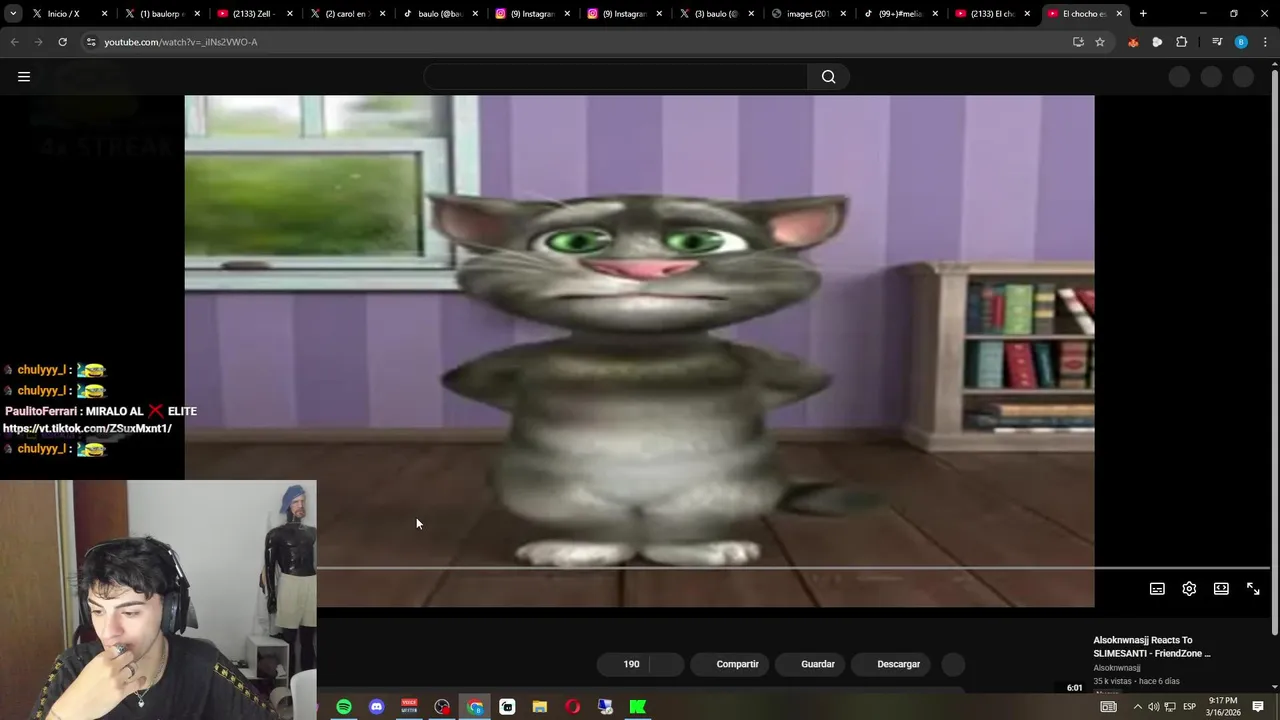Open the Chrome extensions puzzle menu
The width and height of the screenshot is (1280, 720).
click(x=1182, y=42)
